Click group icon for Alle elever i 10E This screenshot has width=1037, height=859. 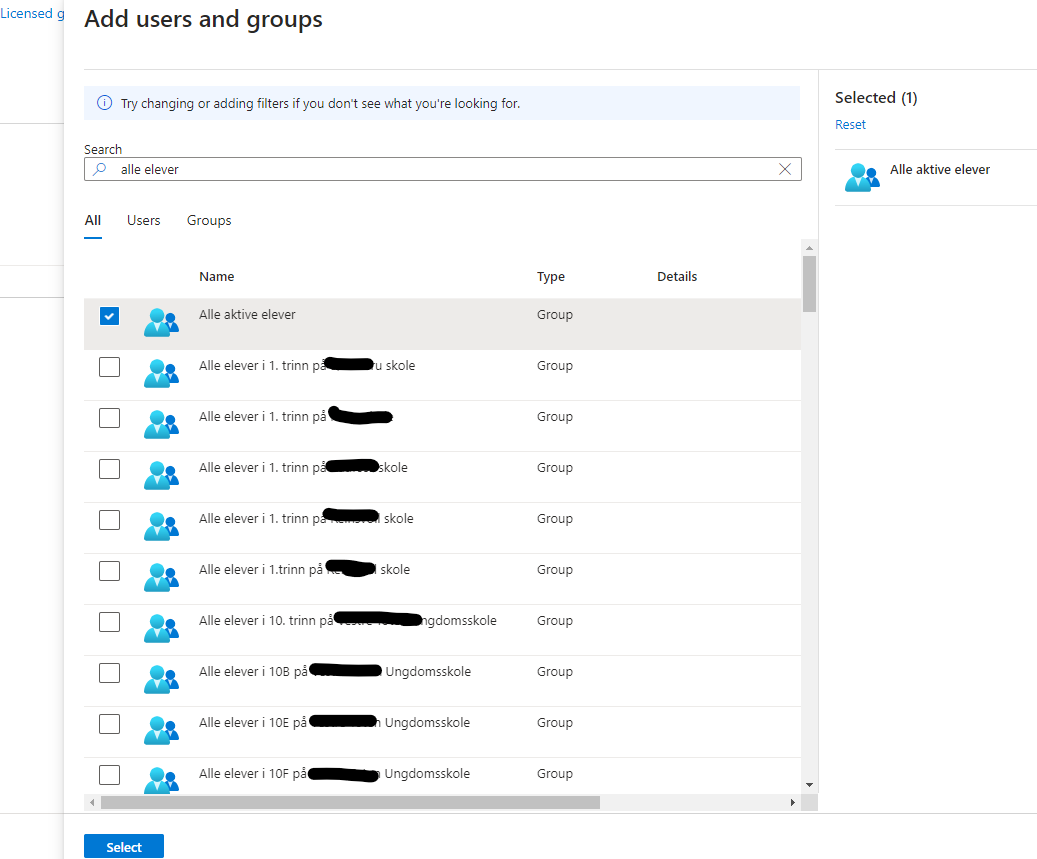[x=160, y=729]
